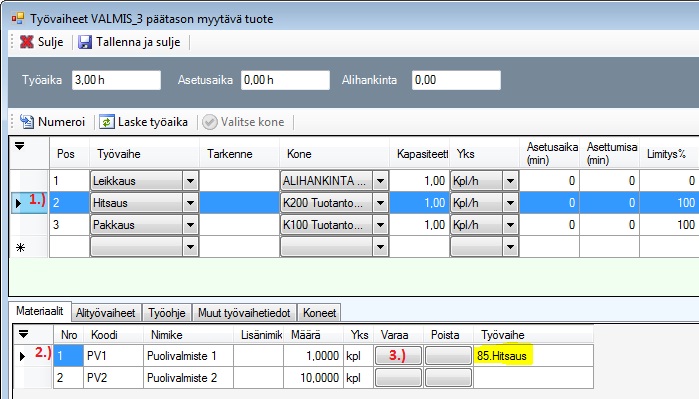
Task: Open Yks dropdown for the Hitsaus row
Action: (x=510, y=203)
